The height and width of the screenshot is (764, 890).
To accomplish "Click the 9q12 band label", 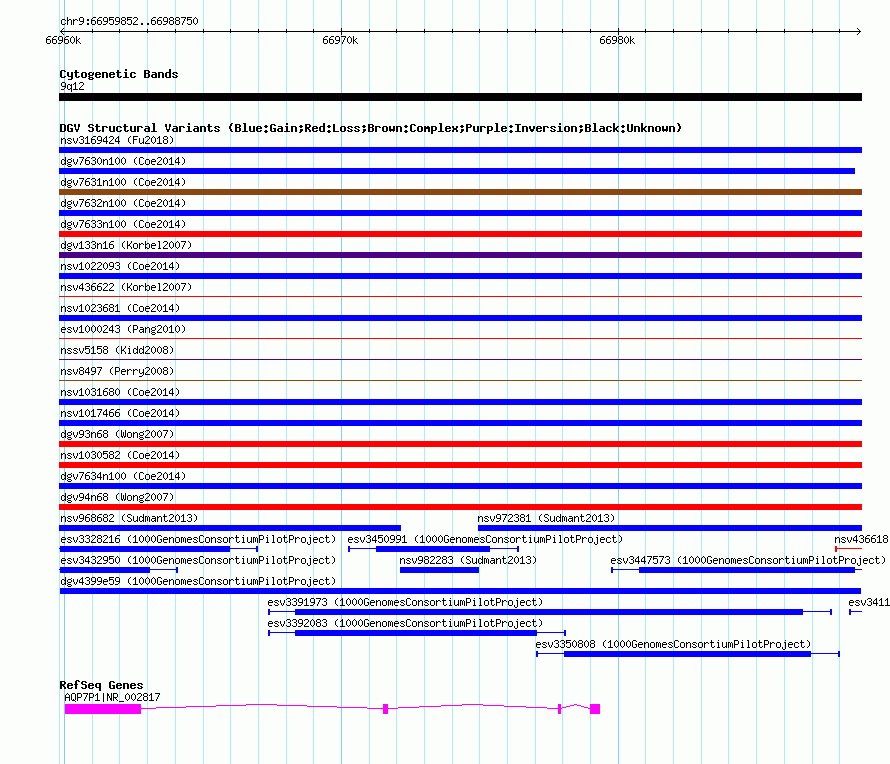I will pos(72,86).
